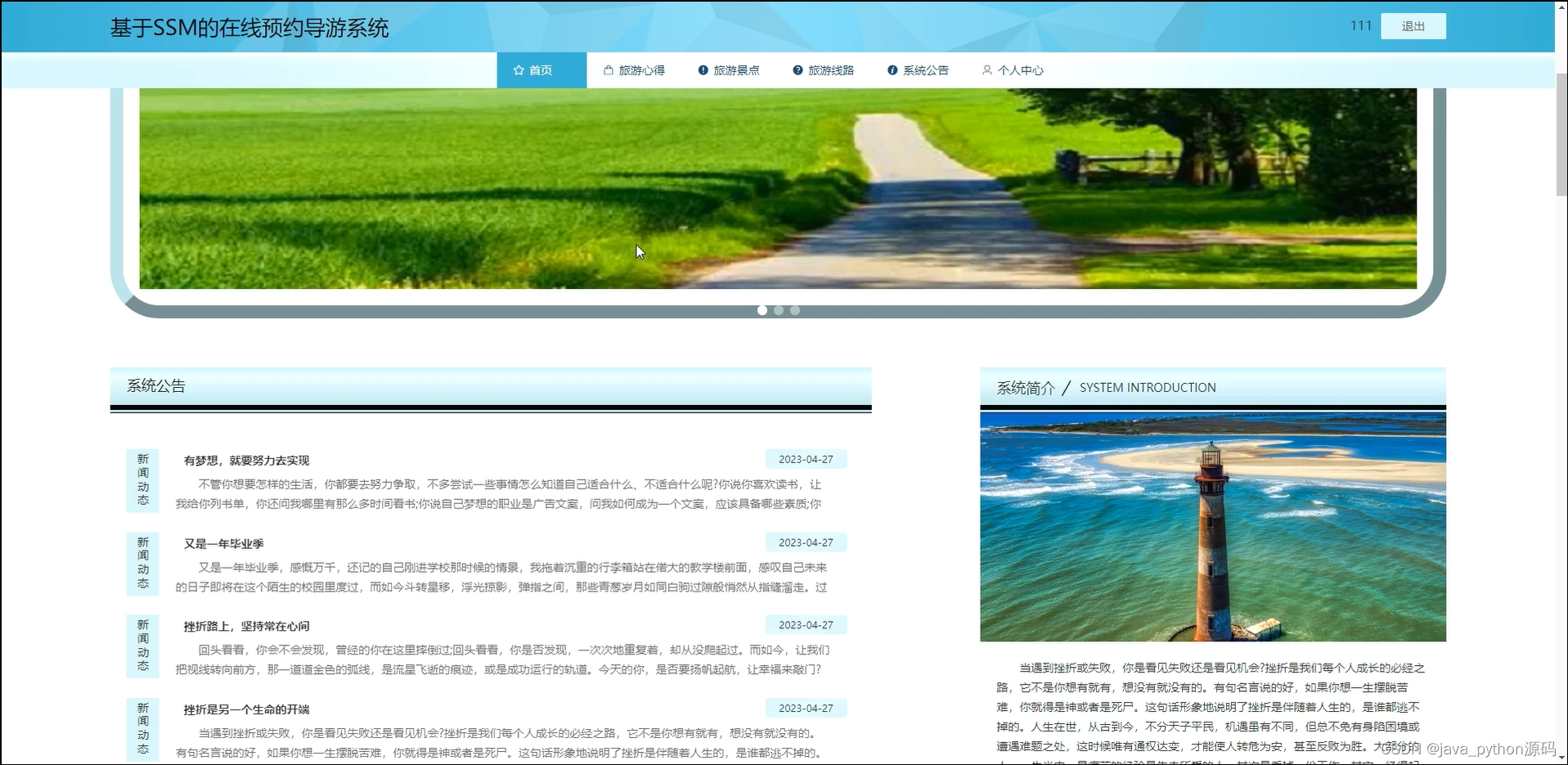Click 新闻动态 tag beside 又是一年毕业季
1568x765 pixels.
pyautogui.click(x=143, y=563)
